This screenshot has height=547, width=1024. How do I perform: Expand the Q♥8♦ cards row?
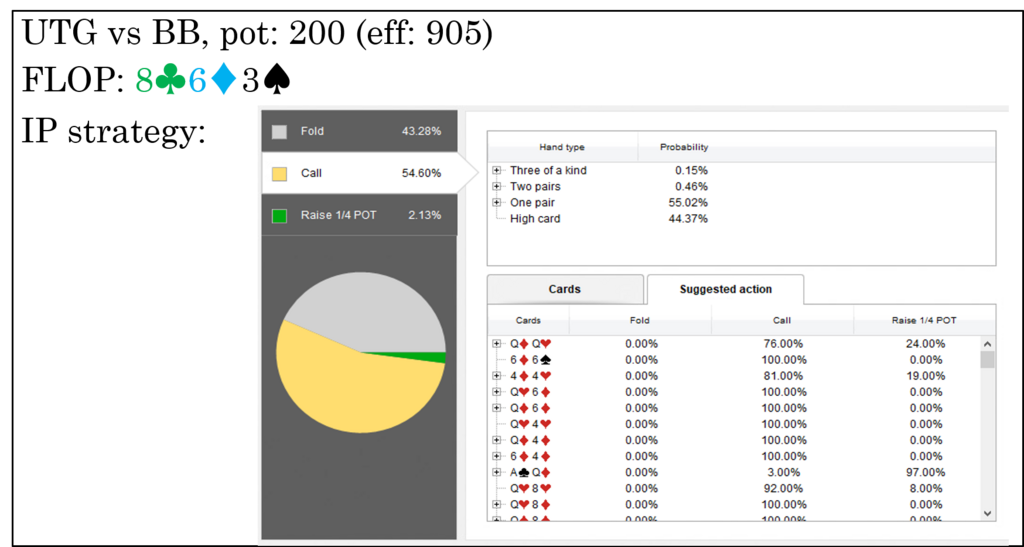point(497,505)
